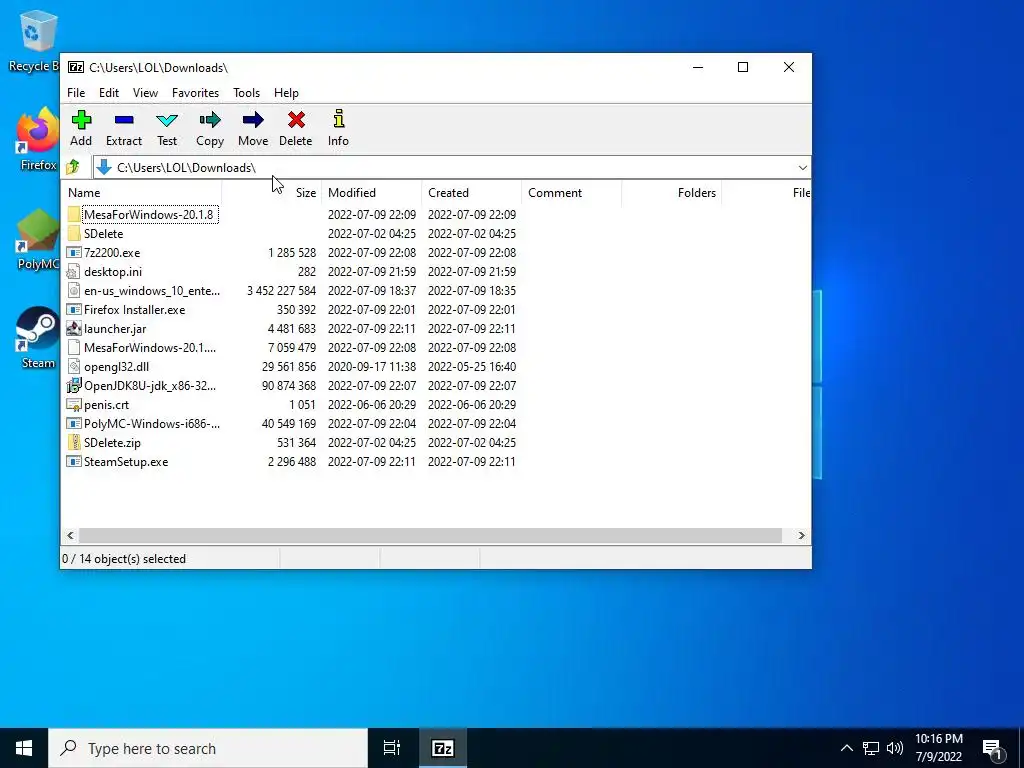Go up one folder level icon
Viewport: 1024px width, 768px height.
pyautogui.click(x=73, y=167)
